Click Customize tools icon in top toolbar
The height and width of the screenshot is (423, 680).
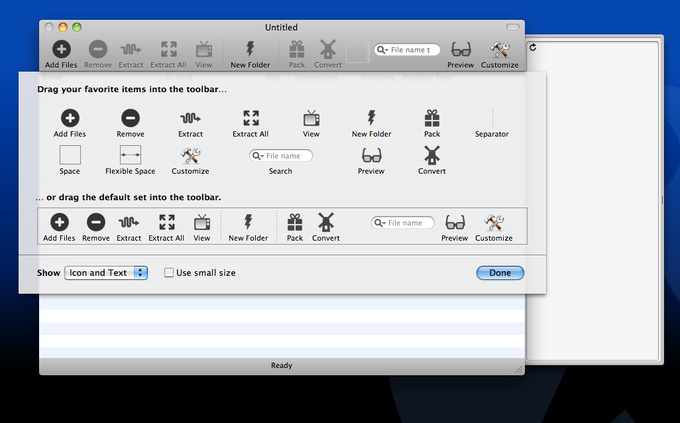point(500,49)
